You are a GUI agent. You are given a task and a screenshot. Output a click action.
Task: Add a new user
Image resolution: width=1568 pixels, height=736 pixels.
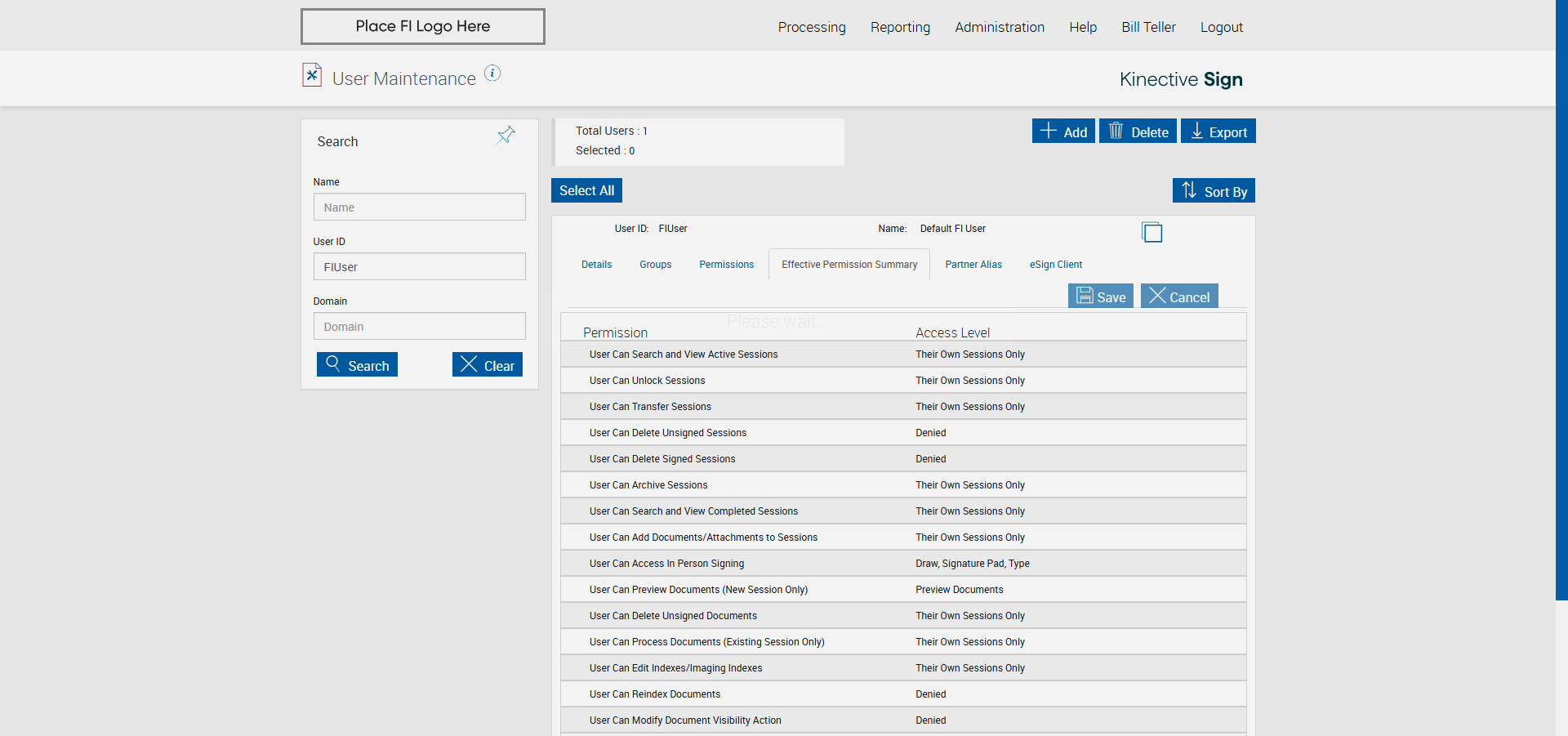[1063, 132]
